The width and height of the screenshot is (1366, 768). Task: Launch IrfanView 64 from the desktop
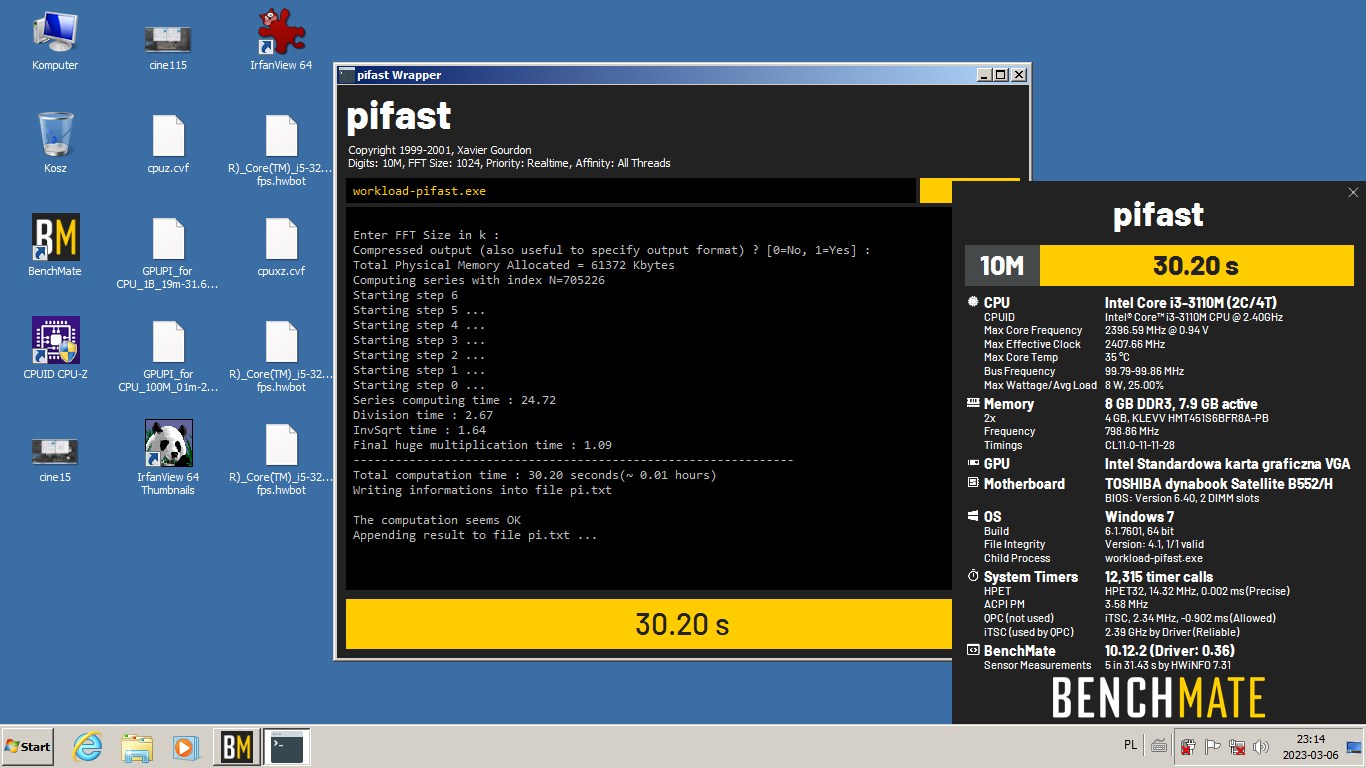pos(281,41)
